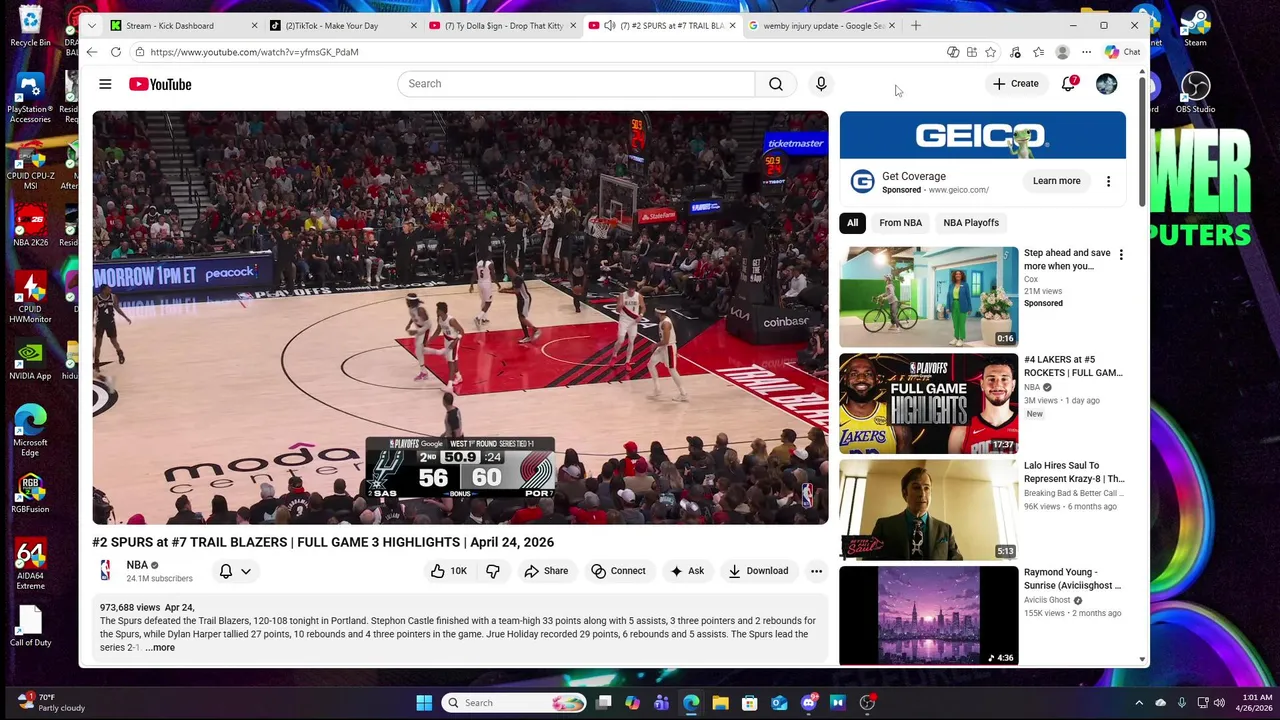This screenshot has width=1280, height=720.
Task: Go to YouTube home via logo
Action: point(160,84)
